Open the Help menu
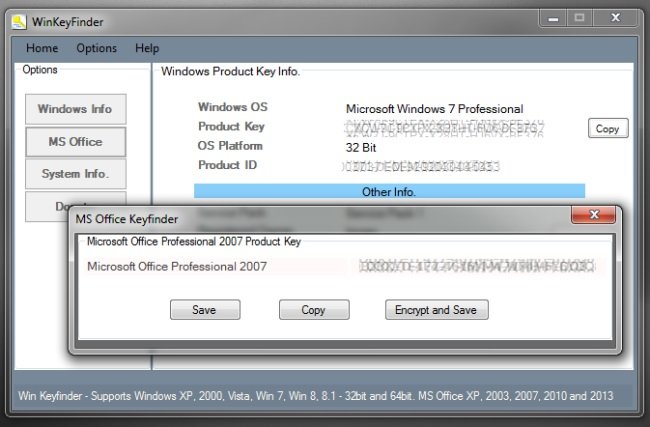The height and width of the screenshot is (427, 650). click(147, 48)
